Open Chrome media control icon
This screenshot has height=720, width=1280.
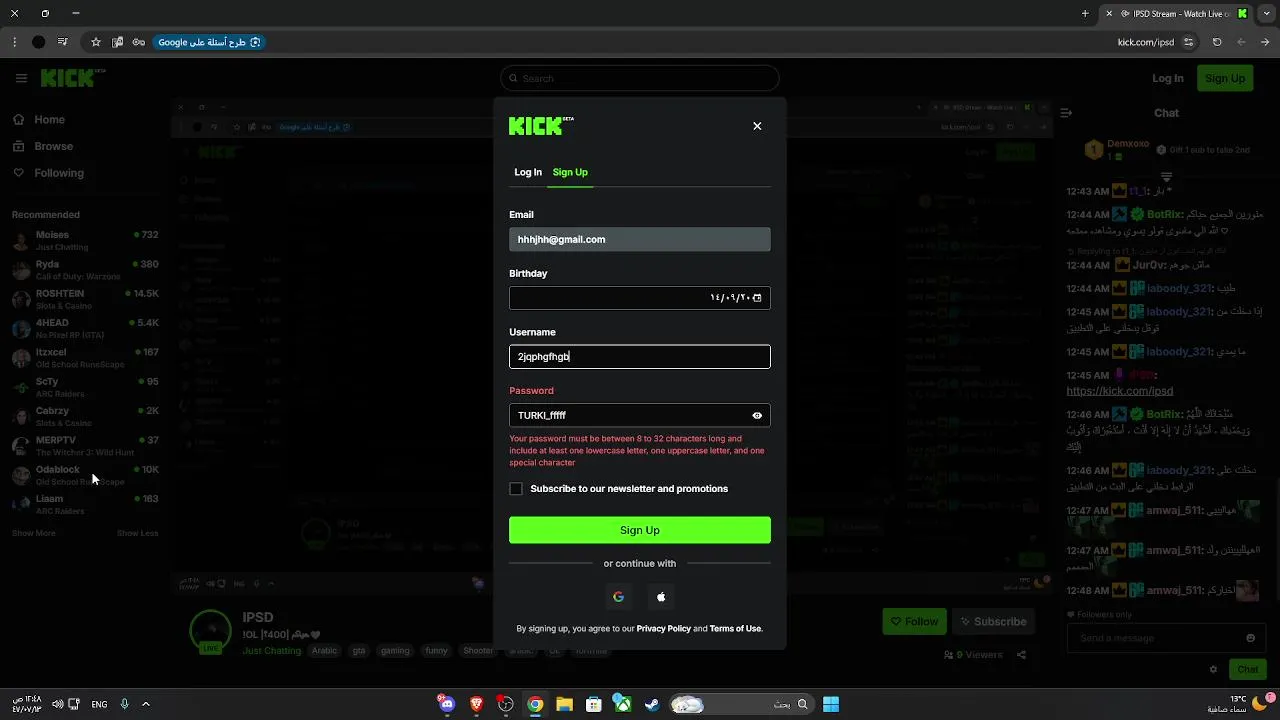point(63,42)
